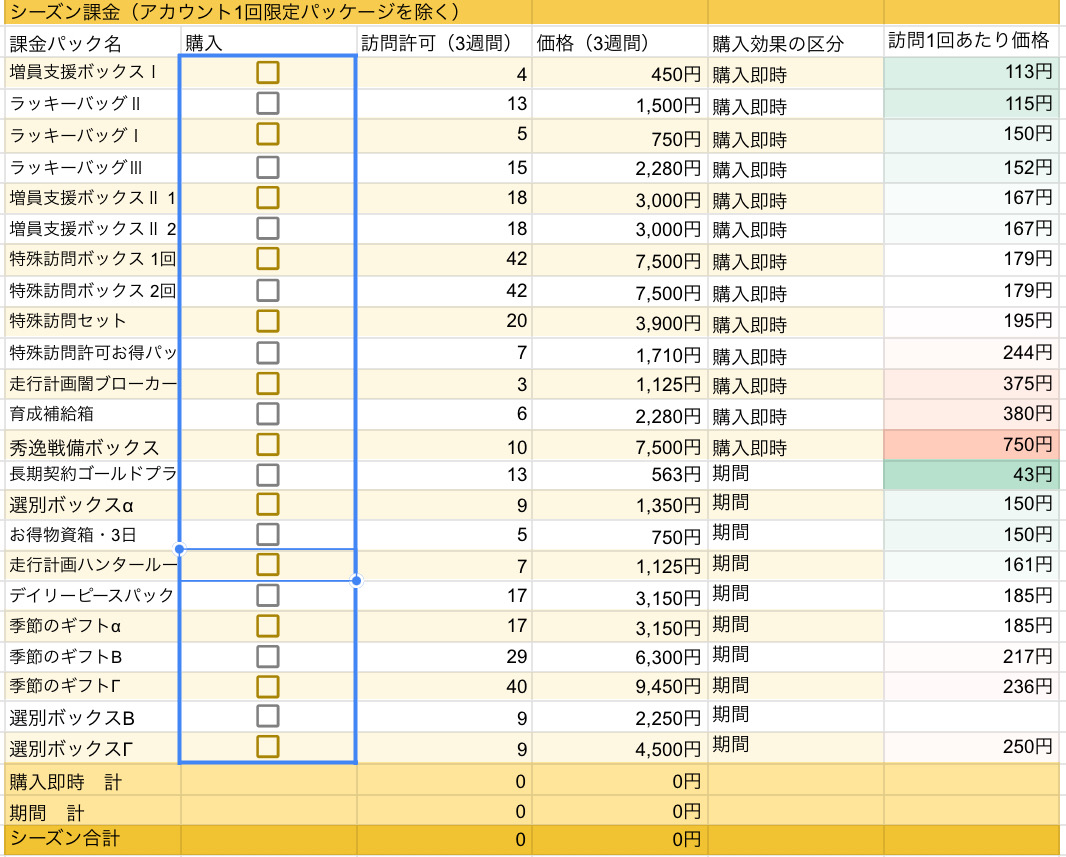Toggle the 特殊訪問セット purchase checkbox
Viewport: 1066px width, 857px height.
pyautogui.click(x=267, y=321)
